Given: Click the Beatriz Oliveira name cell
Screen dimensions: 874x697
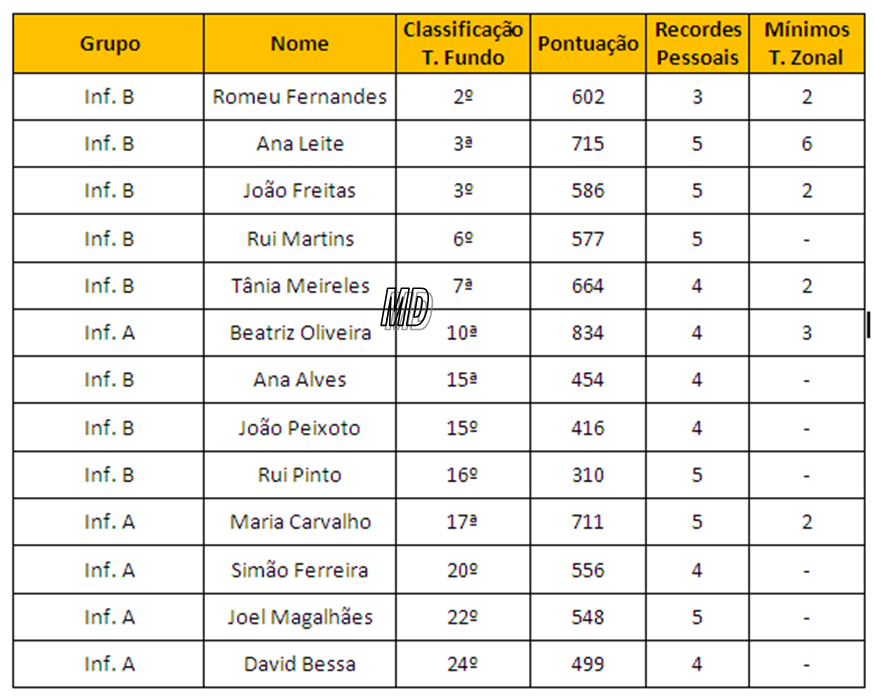Looking at the screenshot, I should [x=299, y=333].
